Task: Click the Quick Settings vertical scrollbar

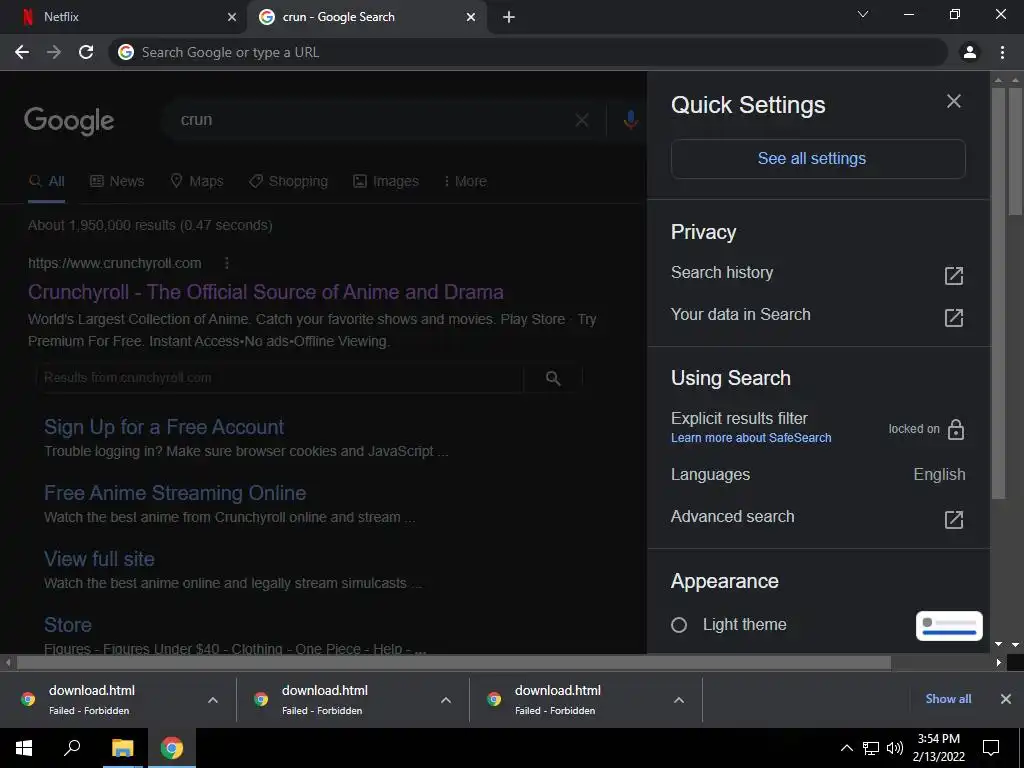Action: tap(998, 294)
